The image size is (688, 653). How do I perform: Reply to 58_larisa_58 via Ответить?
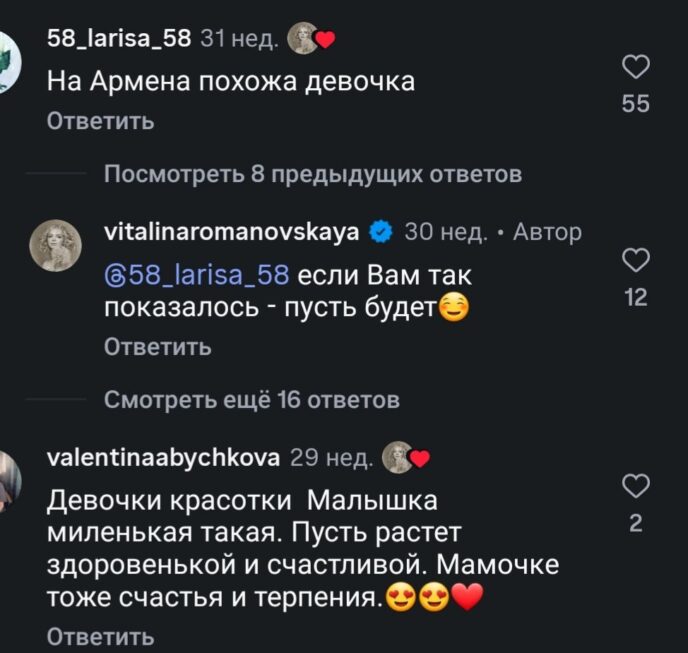coord(100,121)
